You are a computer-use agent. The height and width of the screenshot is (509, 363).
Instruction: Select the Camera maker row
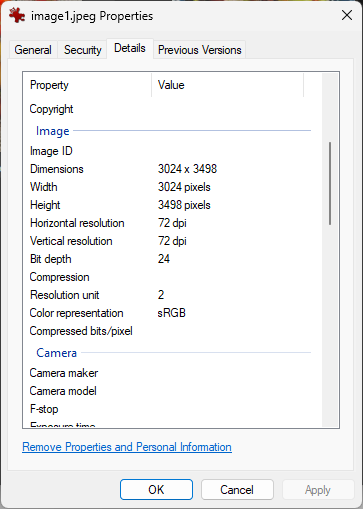(170, 373)
